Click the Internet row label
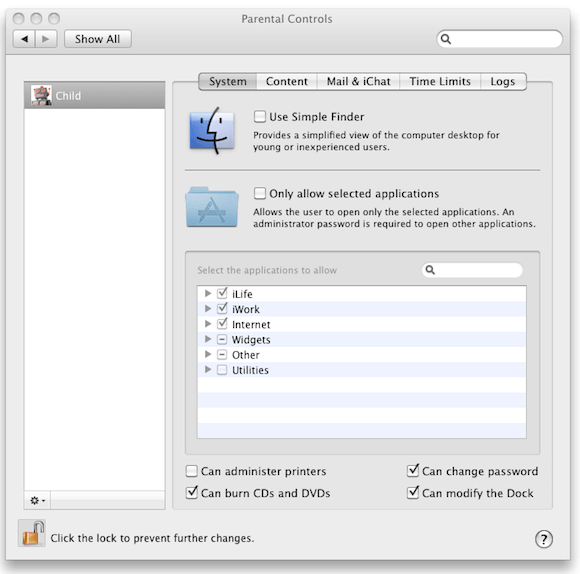The height and width of the screenshot is (574, 580). coord(251,324)
